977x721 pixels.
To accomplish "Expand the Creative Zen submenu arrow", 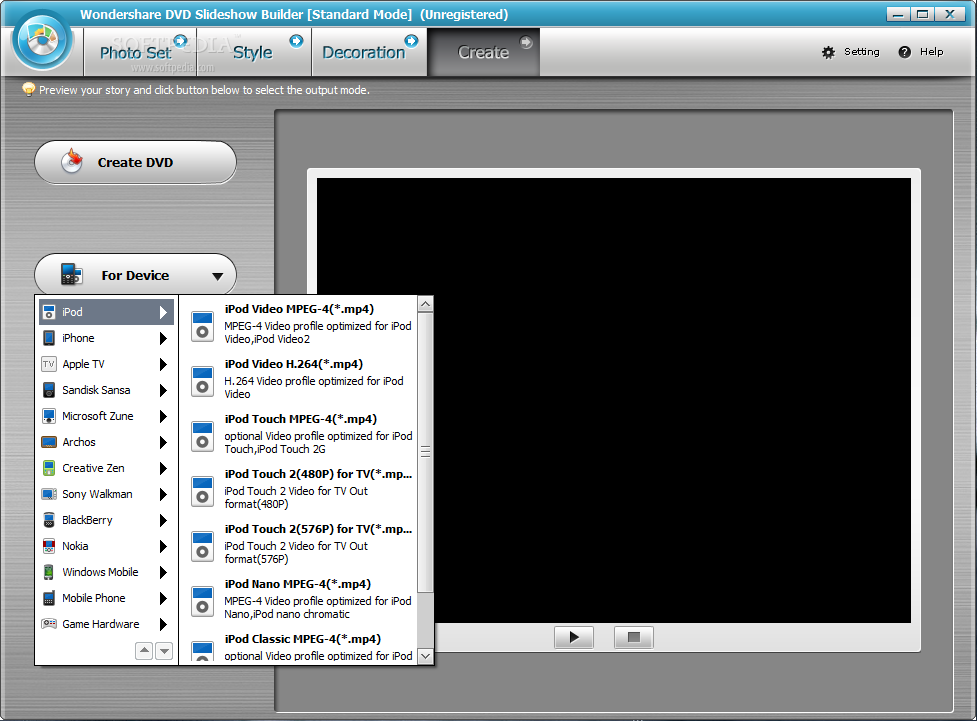I will (163, 469).
